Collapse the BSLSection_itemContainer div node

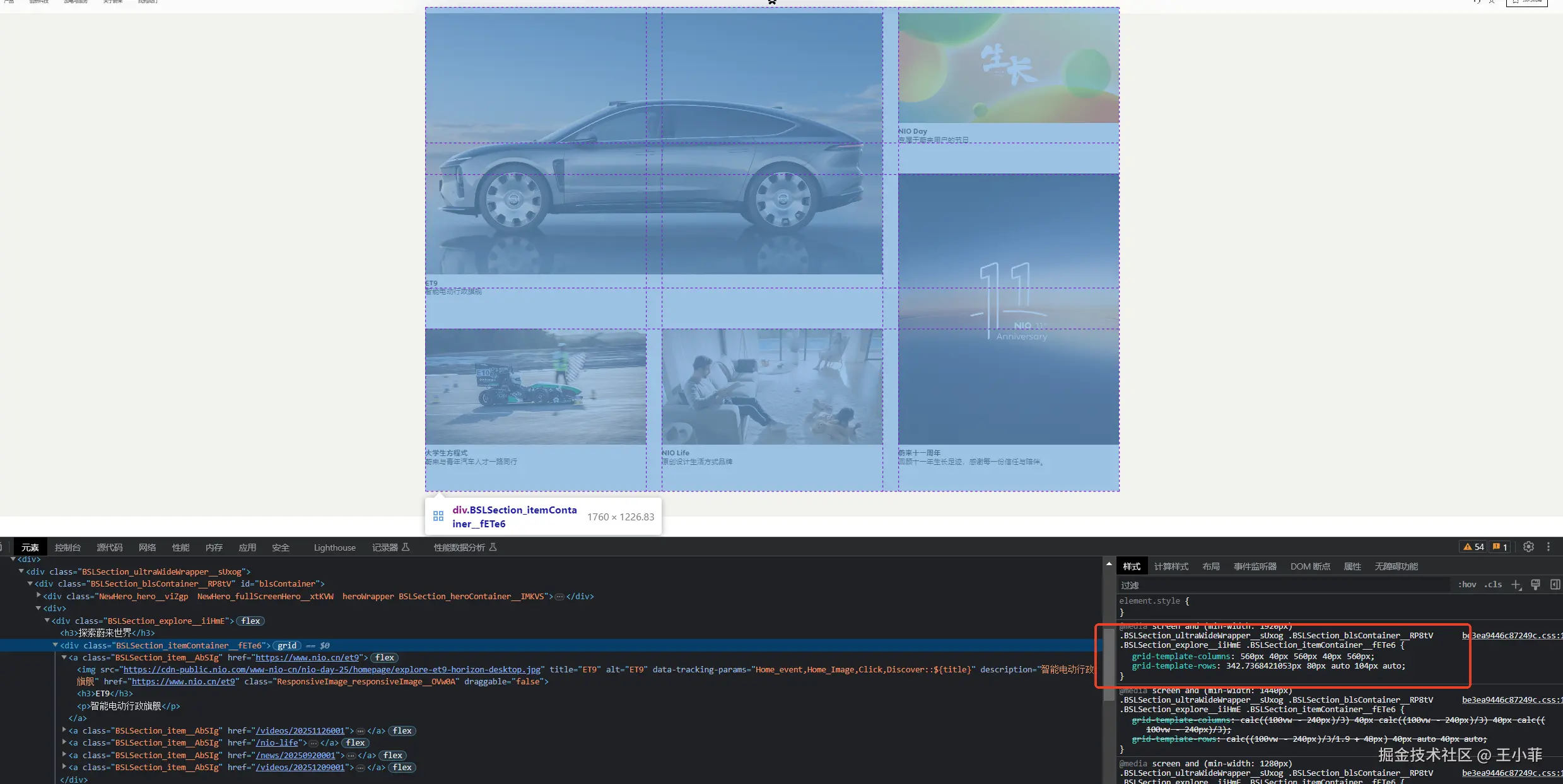56,645
